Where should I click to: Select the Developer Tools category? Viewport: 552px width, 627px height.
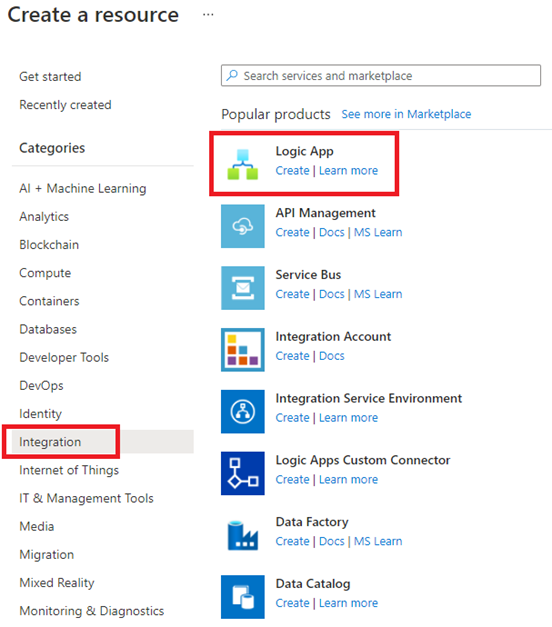(x=64, y=357)
